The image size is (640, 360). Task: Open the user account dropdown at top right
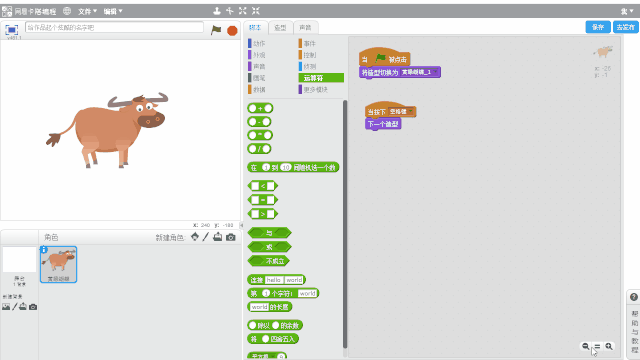click(x=627, y=11)
